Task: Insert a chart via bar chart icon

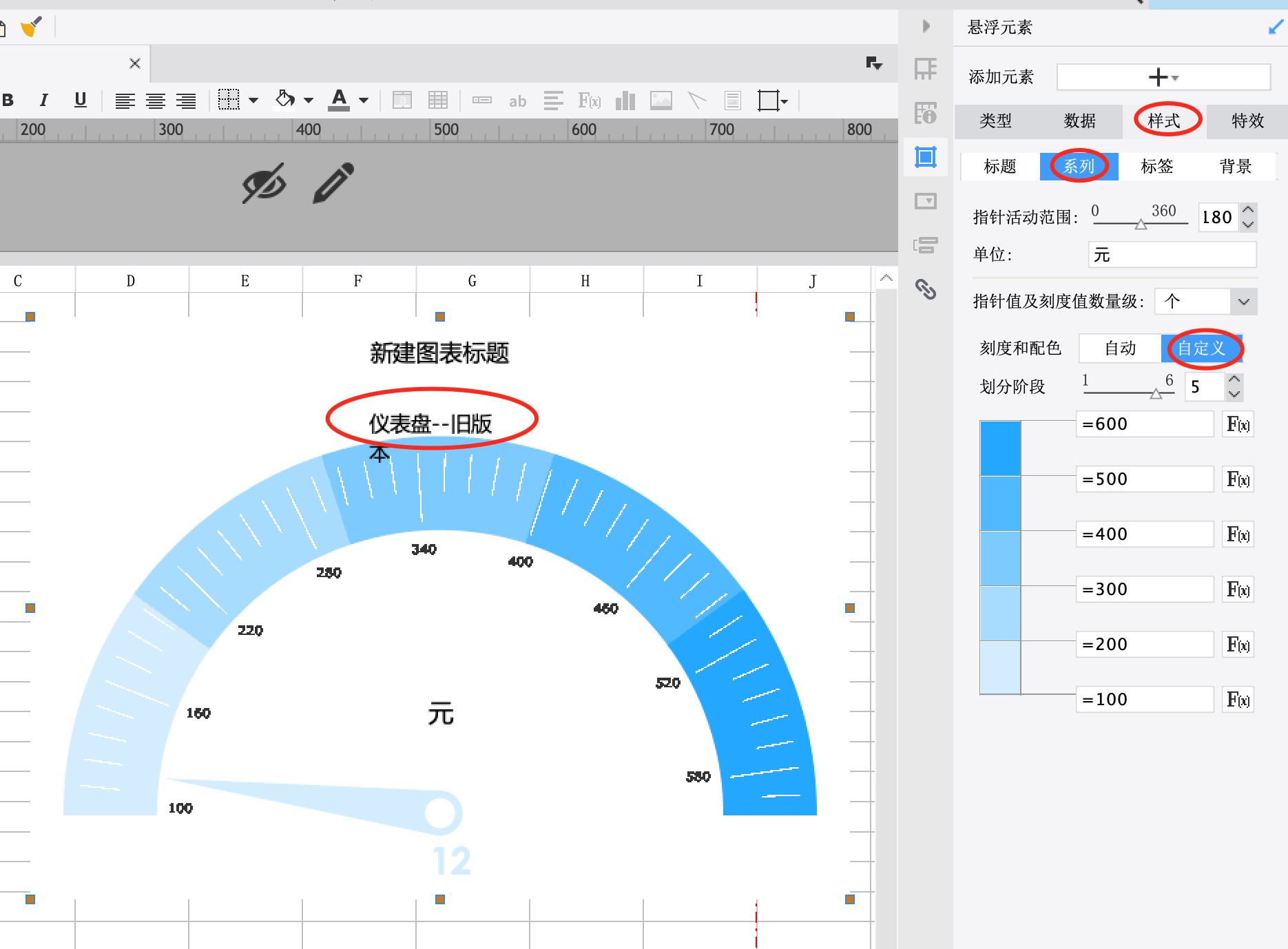Action: (x=625, y=101)
